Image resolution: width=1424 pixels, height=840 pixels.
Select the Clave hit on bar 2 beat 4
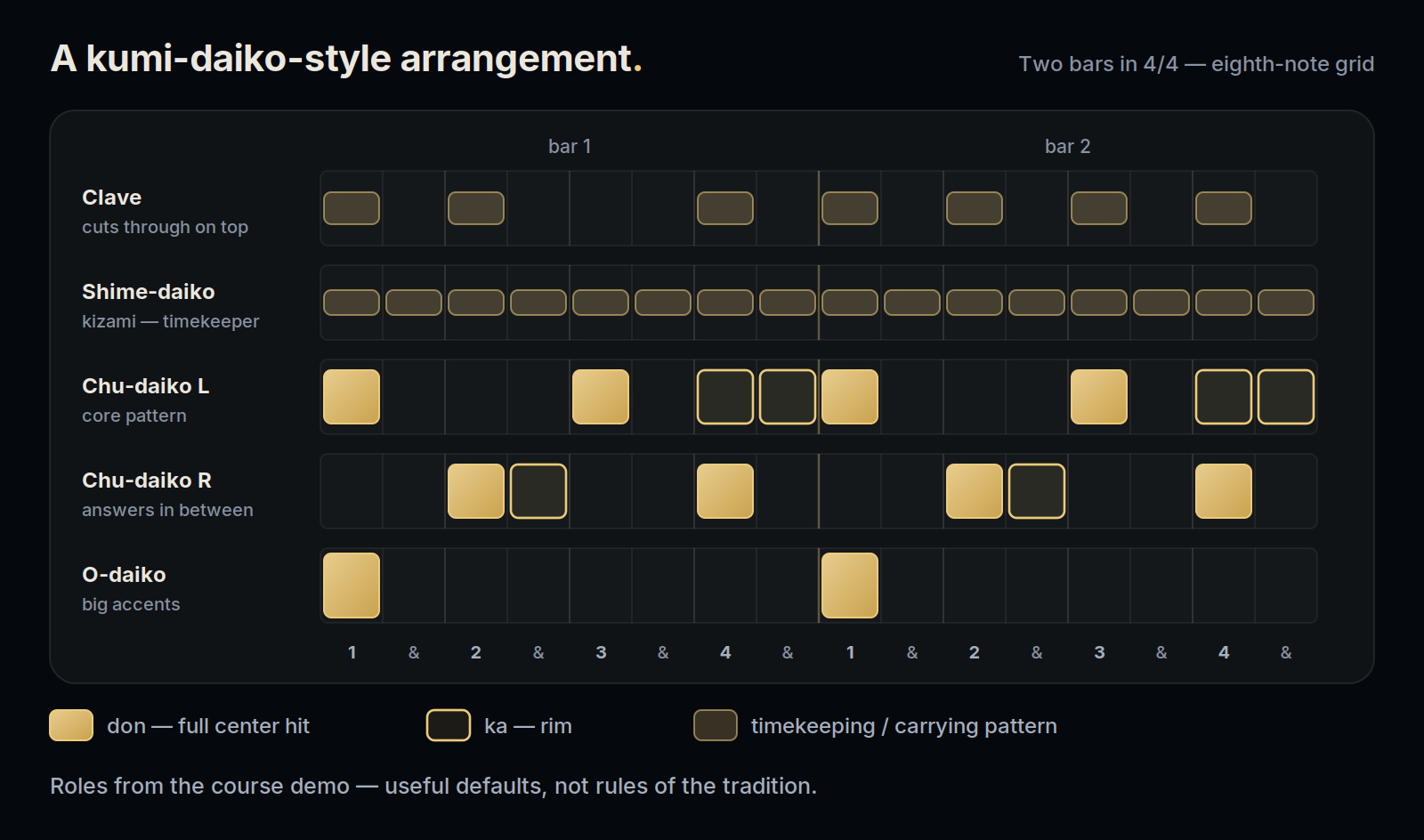point(1224,208)
